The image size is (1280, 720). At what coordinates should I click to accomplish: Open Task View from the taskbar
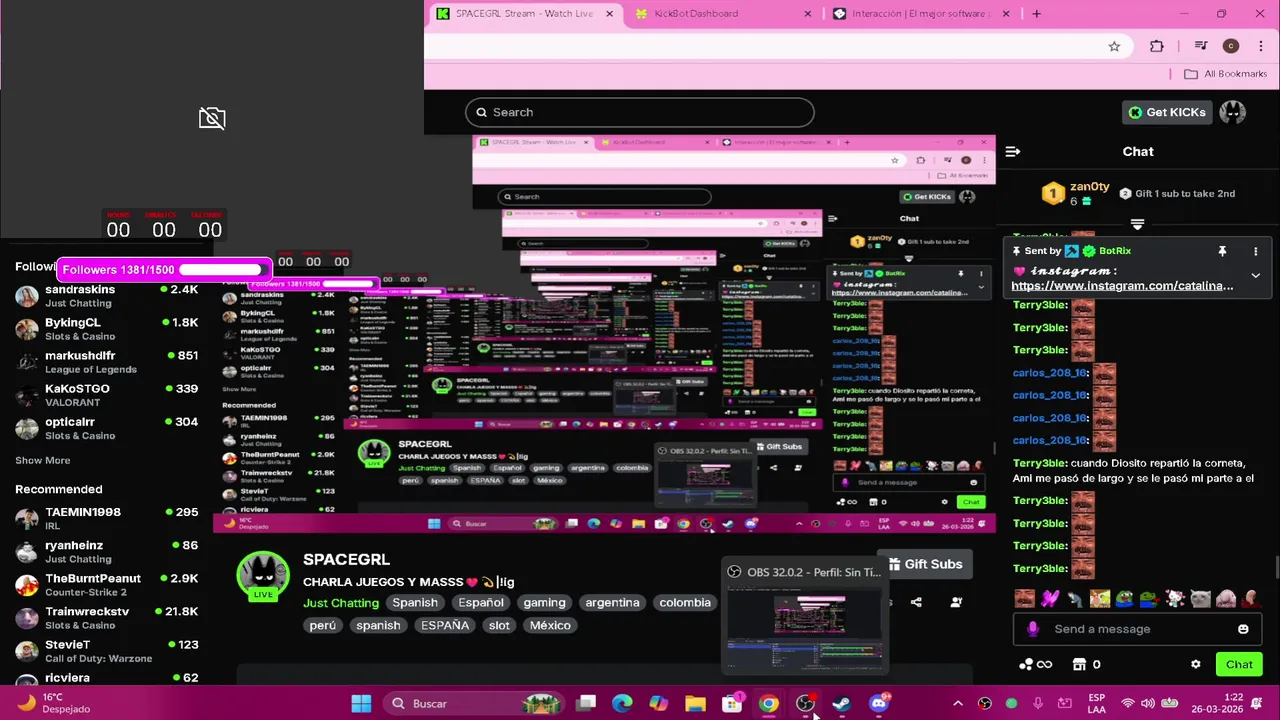586,704
